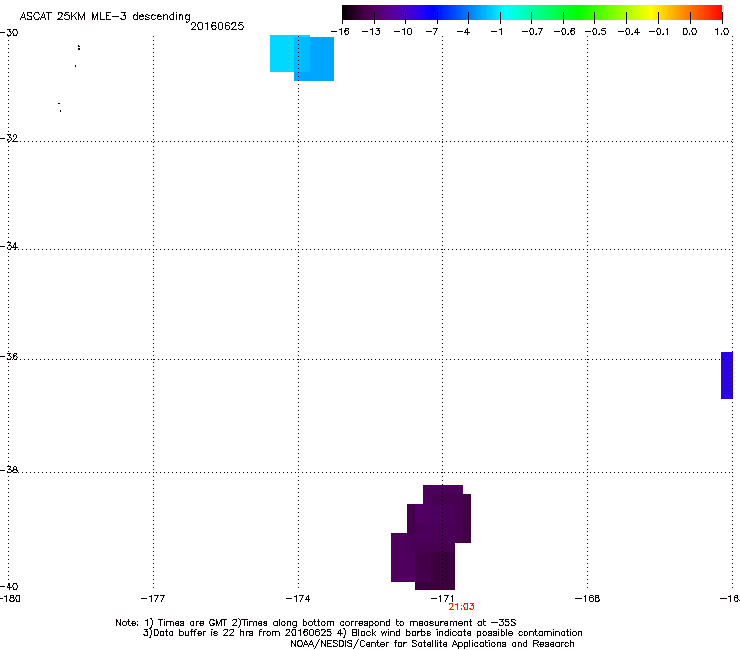This screenshot has width=740, height=650.
Task: Click the -16 color scale label
Action: (x=340, y=32)
